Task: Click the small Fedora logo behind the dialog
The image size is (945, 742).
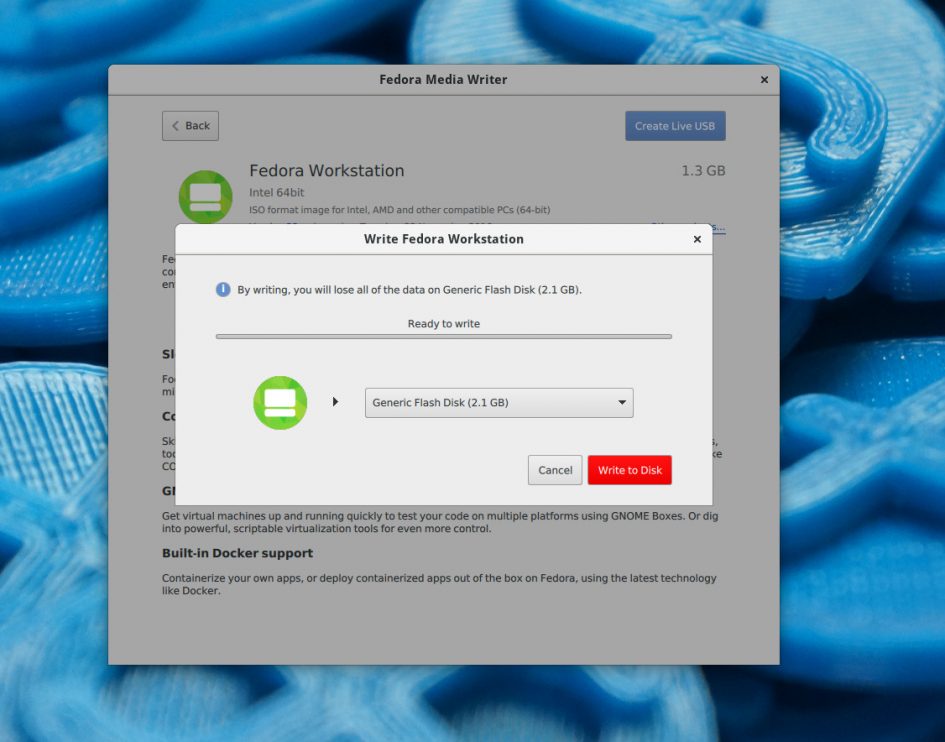Action: pyautogui.click(x=205, y=196)
